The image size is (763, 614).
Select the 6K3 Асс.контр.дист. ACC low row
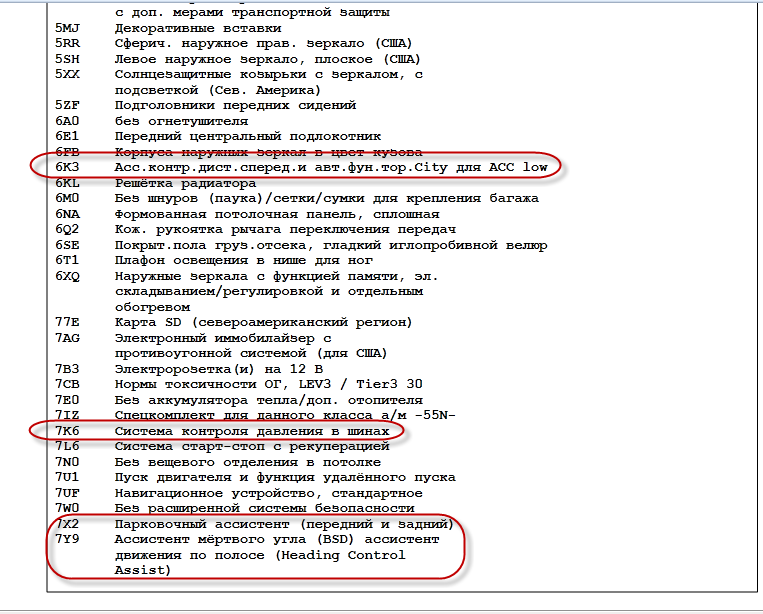(x=301, y=167)
